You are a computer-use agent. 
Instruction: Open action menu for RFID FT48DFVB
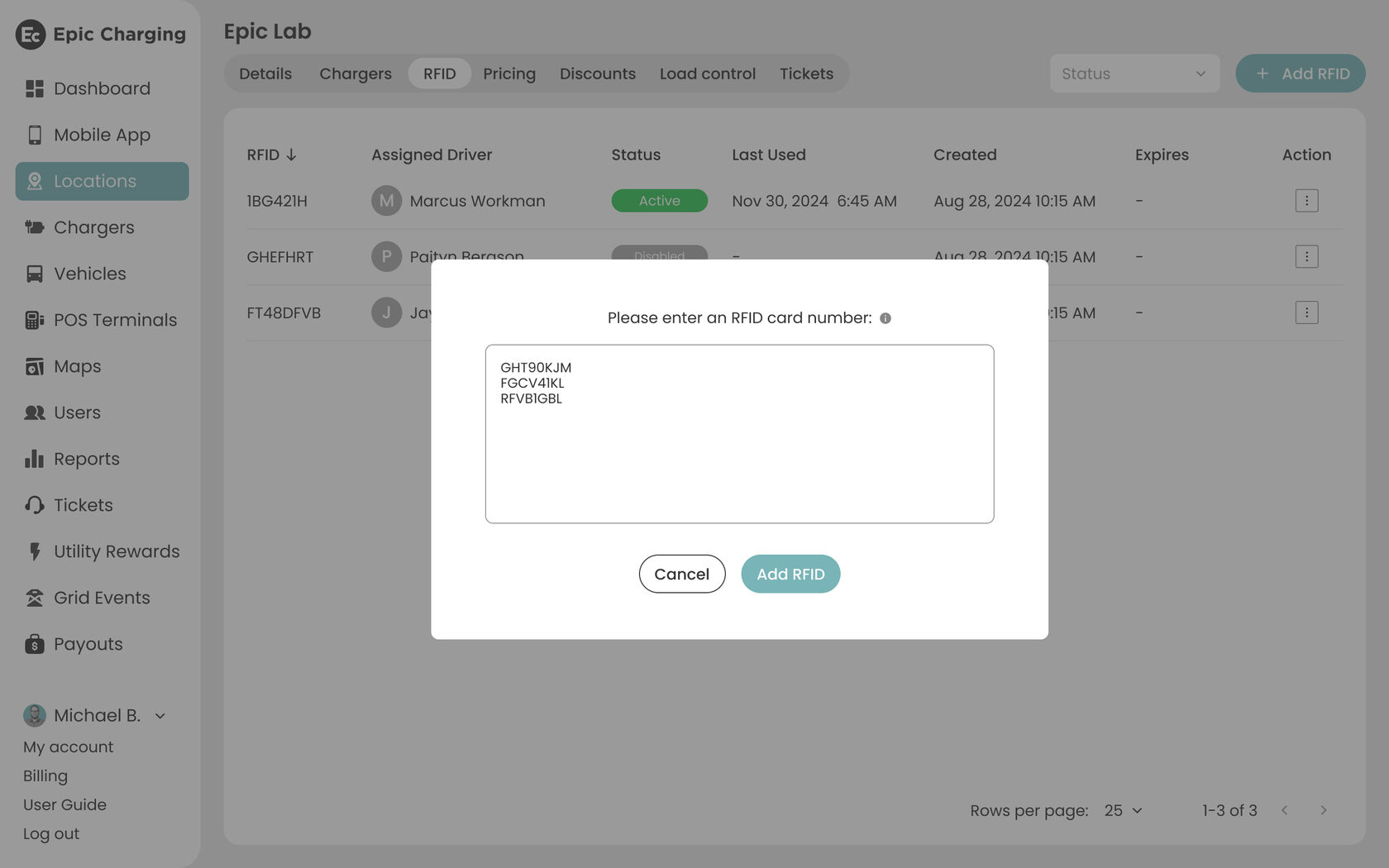1306,313
